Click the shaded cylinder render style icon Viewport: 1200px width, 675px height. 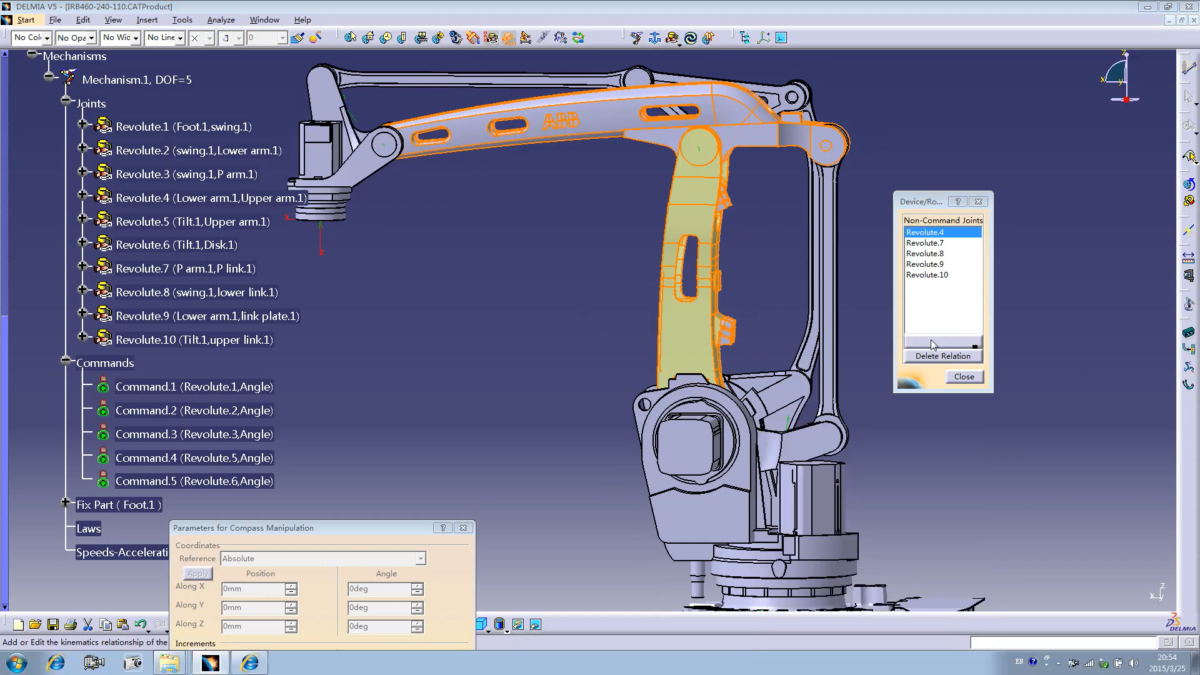point(500,625)
